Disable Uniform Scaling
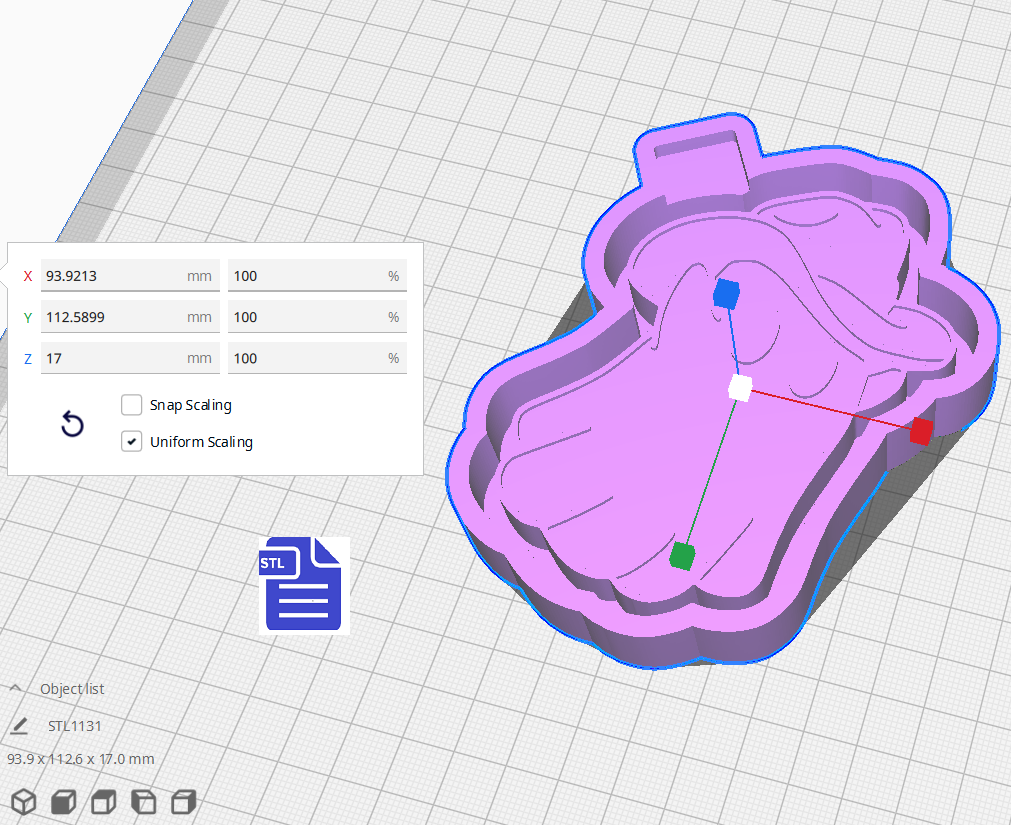Image resolution: width=1011 pixels, height=825 pixels. click(x=131, y=441)
